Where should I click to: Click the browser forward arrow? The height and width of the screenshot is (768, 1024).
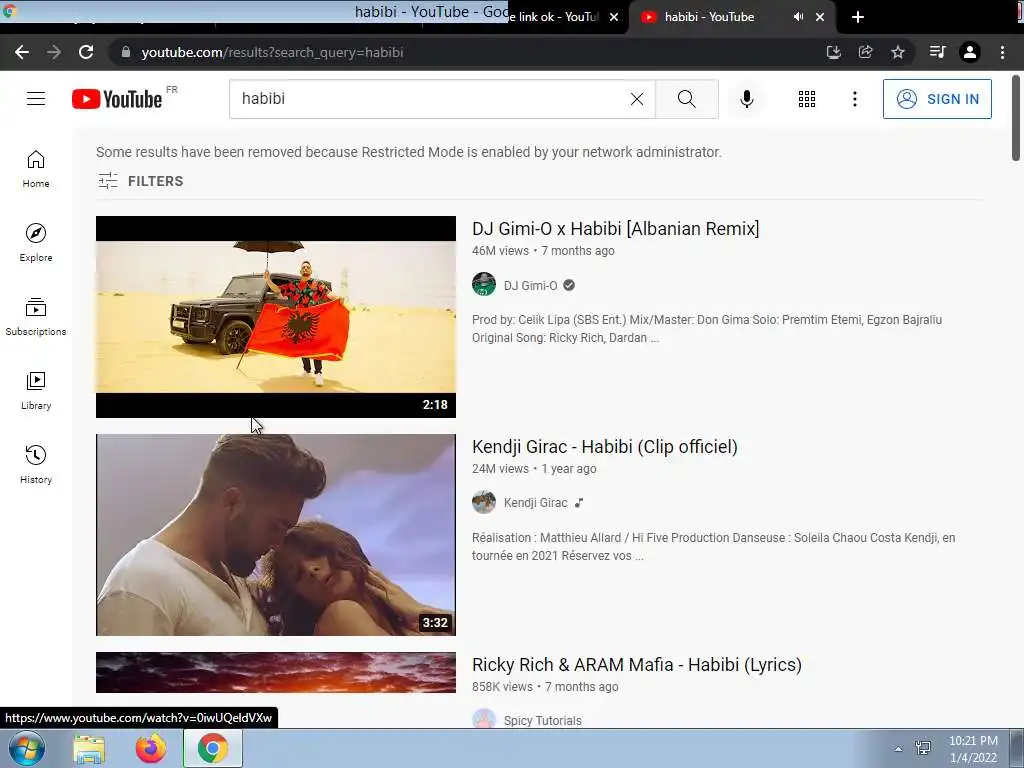coord(54,52)
